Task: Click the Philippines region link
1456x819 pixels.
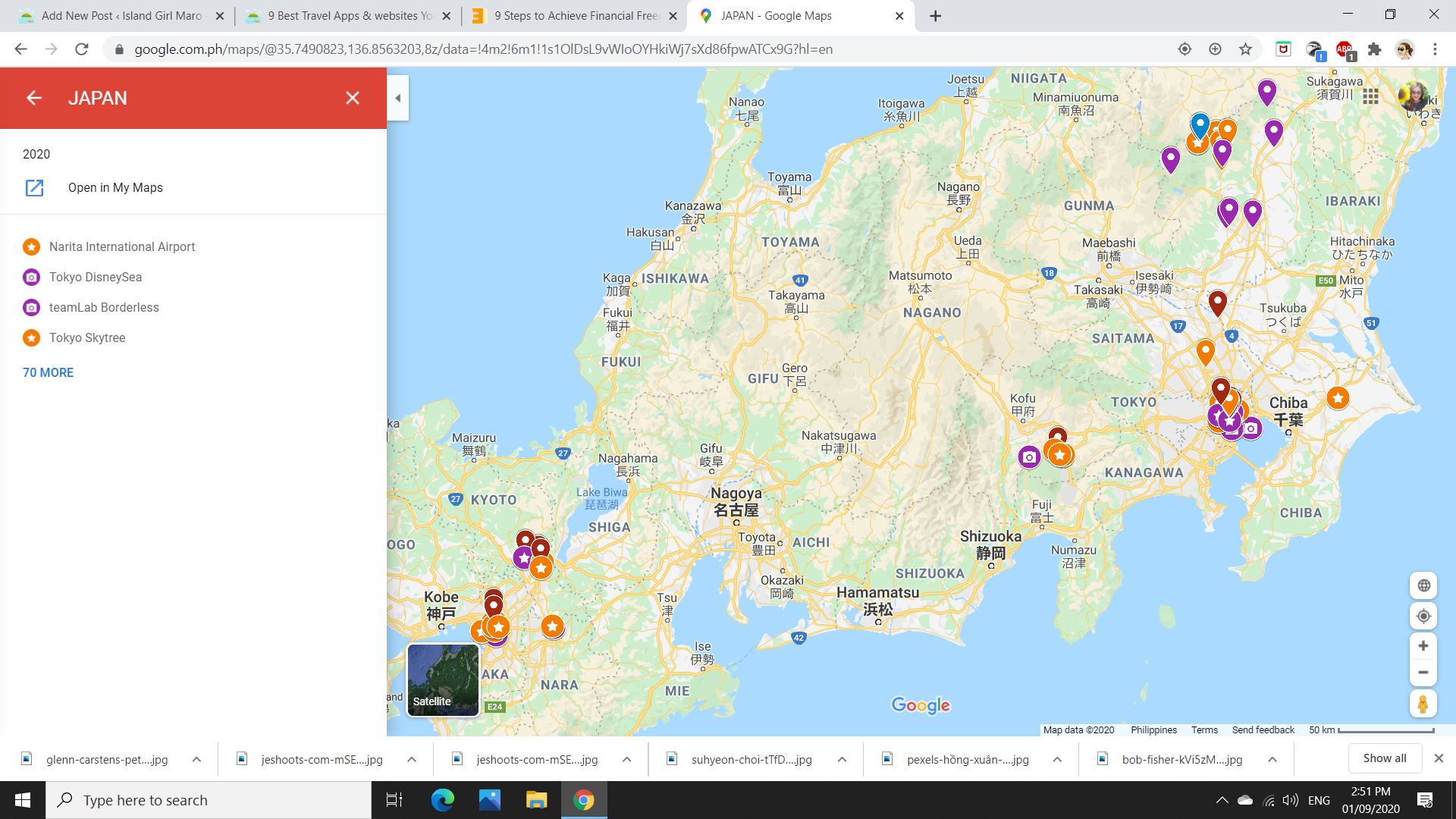Action: (1154, 730)
